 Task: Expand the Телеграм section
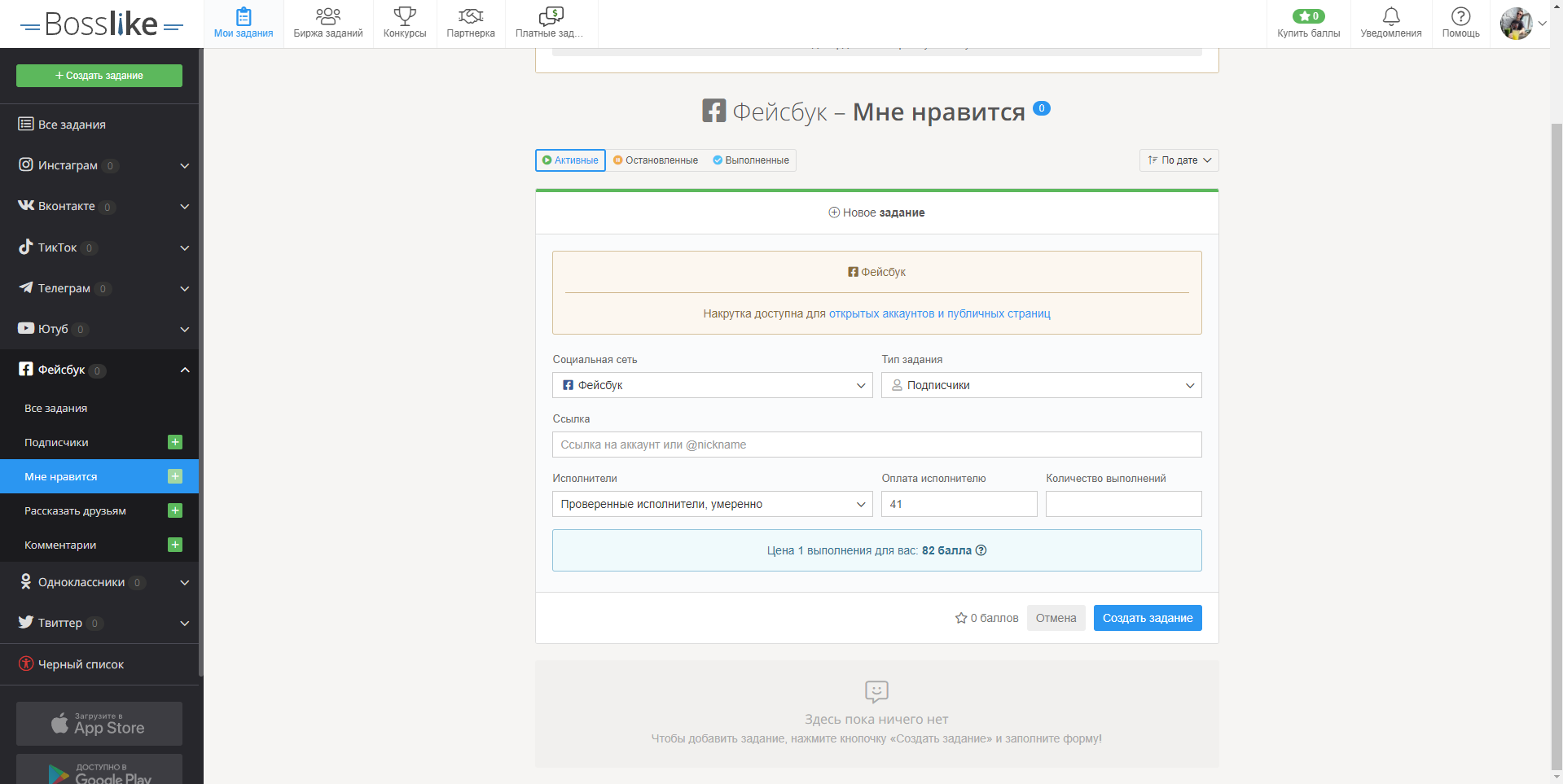point(185,288)
